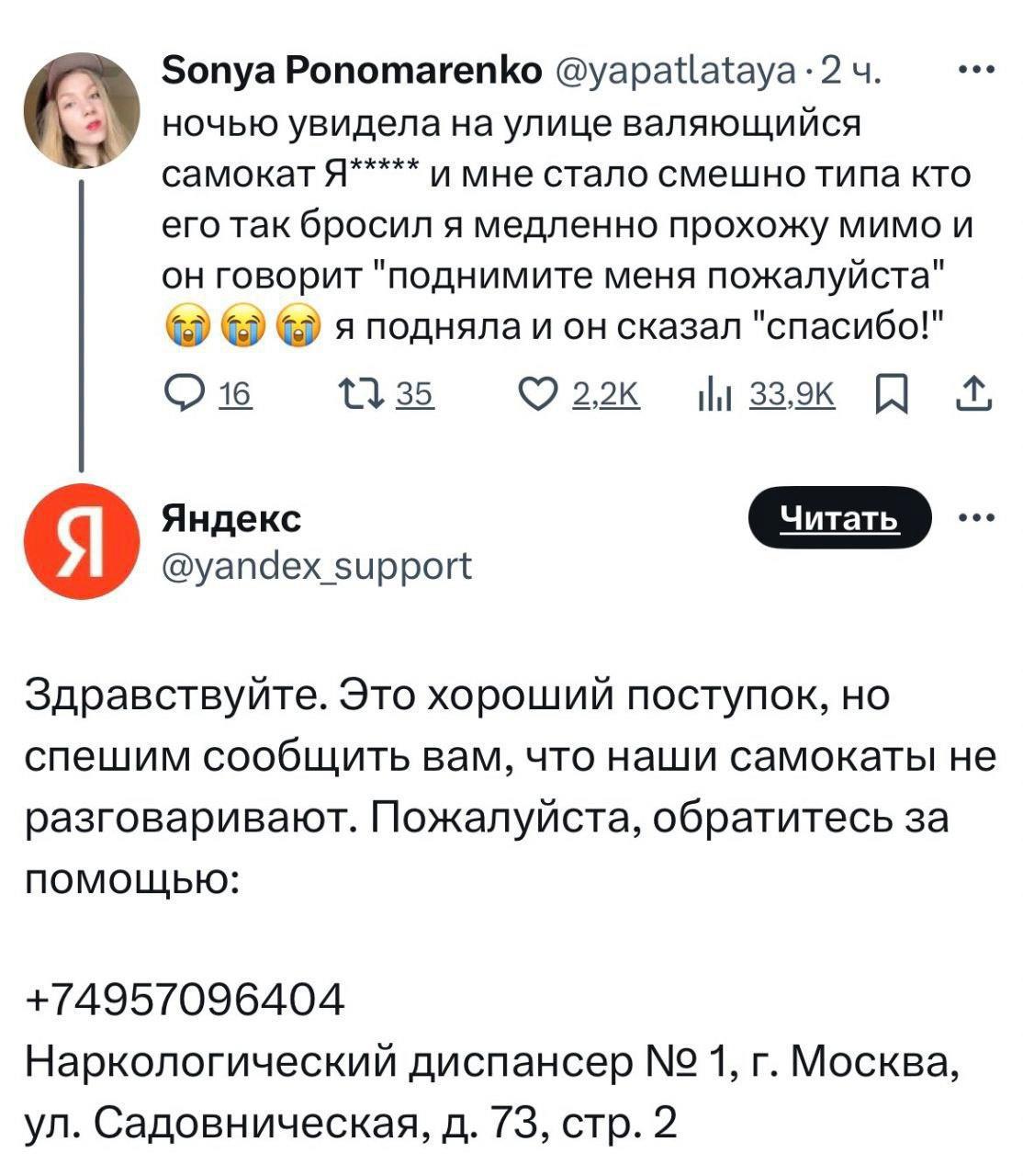Open view statistics bar chart icon
Viewport: 1023px width, 1176px height.
coord(713,396)
